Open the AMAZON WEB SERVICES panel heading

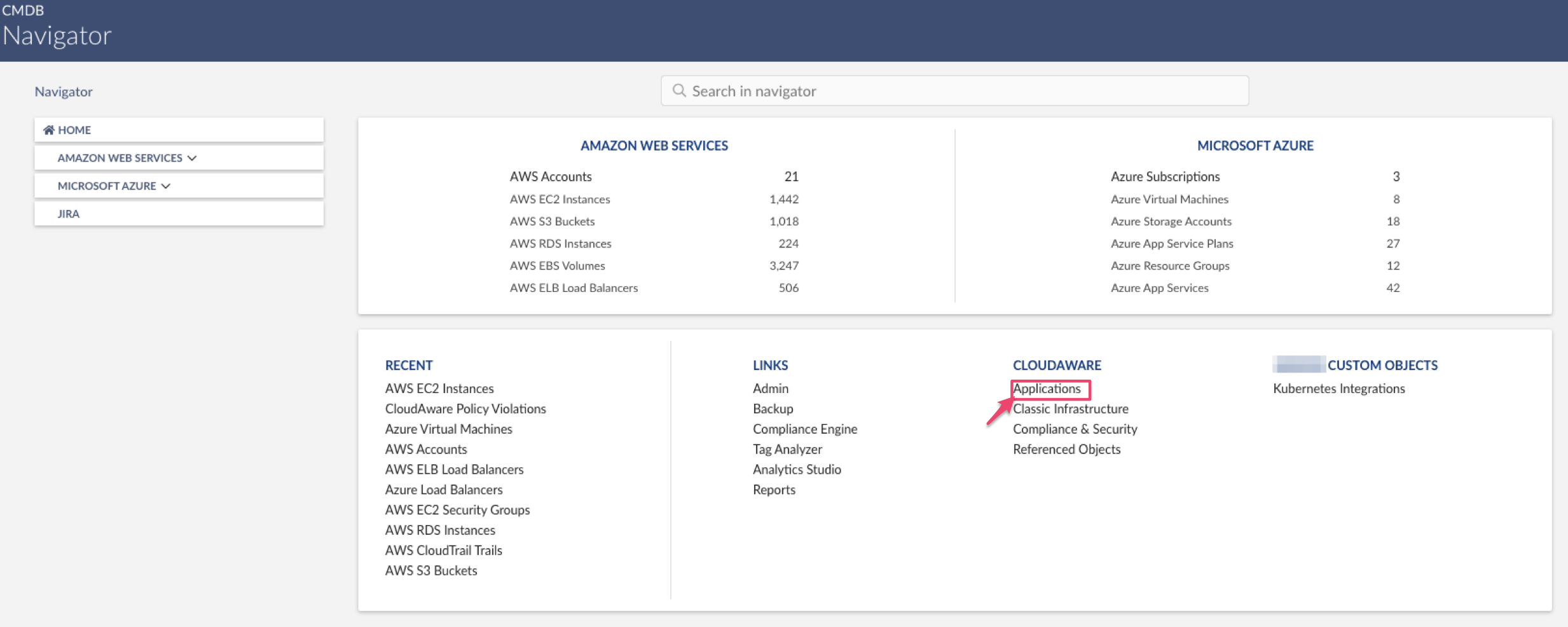(654, 146)
